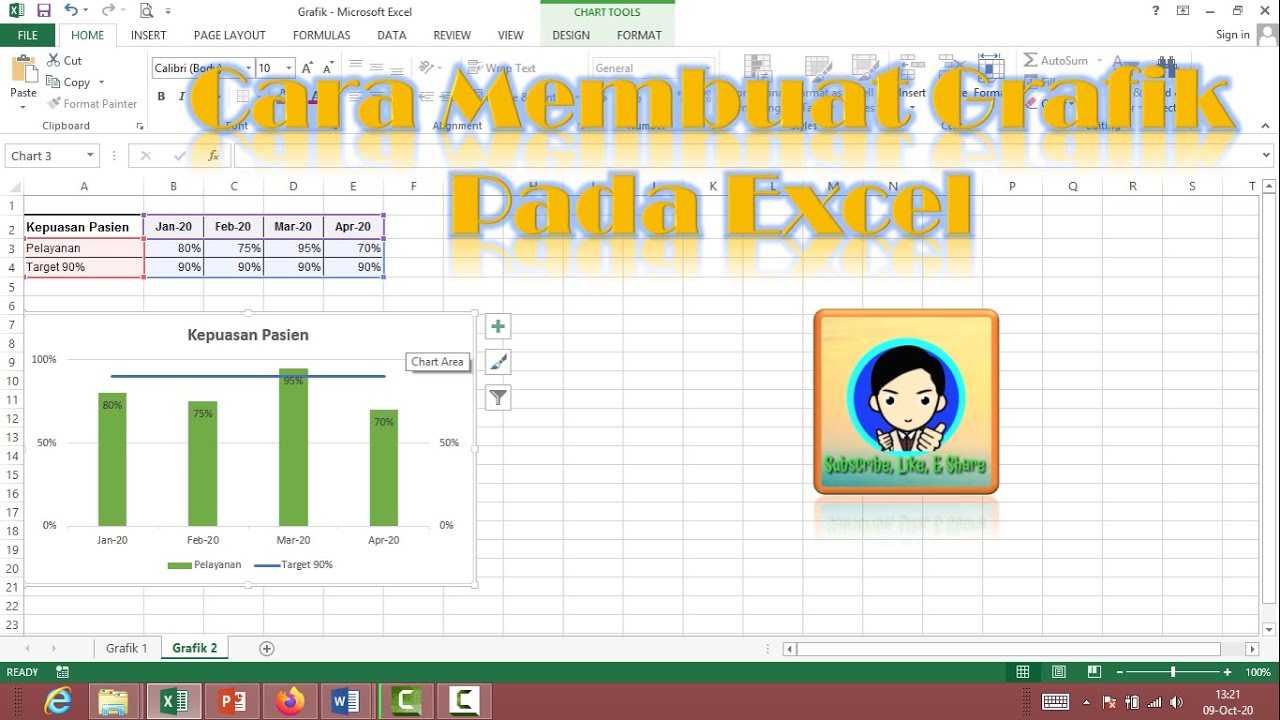Screen dimensions: 1280x720
Task: Click Increase Font Size icon
Action: click(x=307, y=68)
